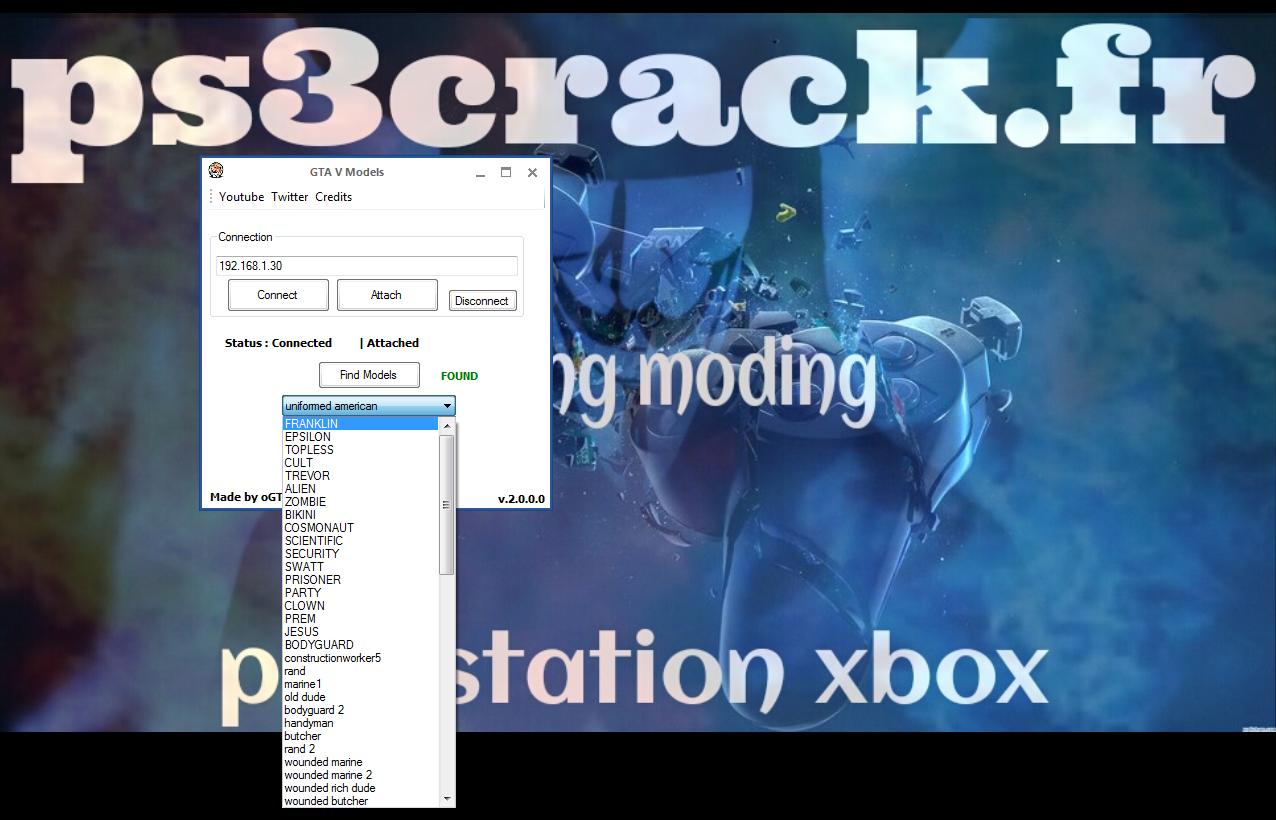Select old dude from the model list
Viewport: 1276px width, 820px height.
[361, 697]
